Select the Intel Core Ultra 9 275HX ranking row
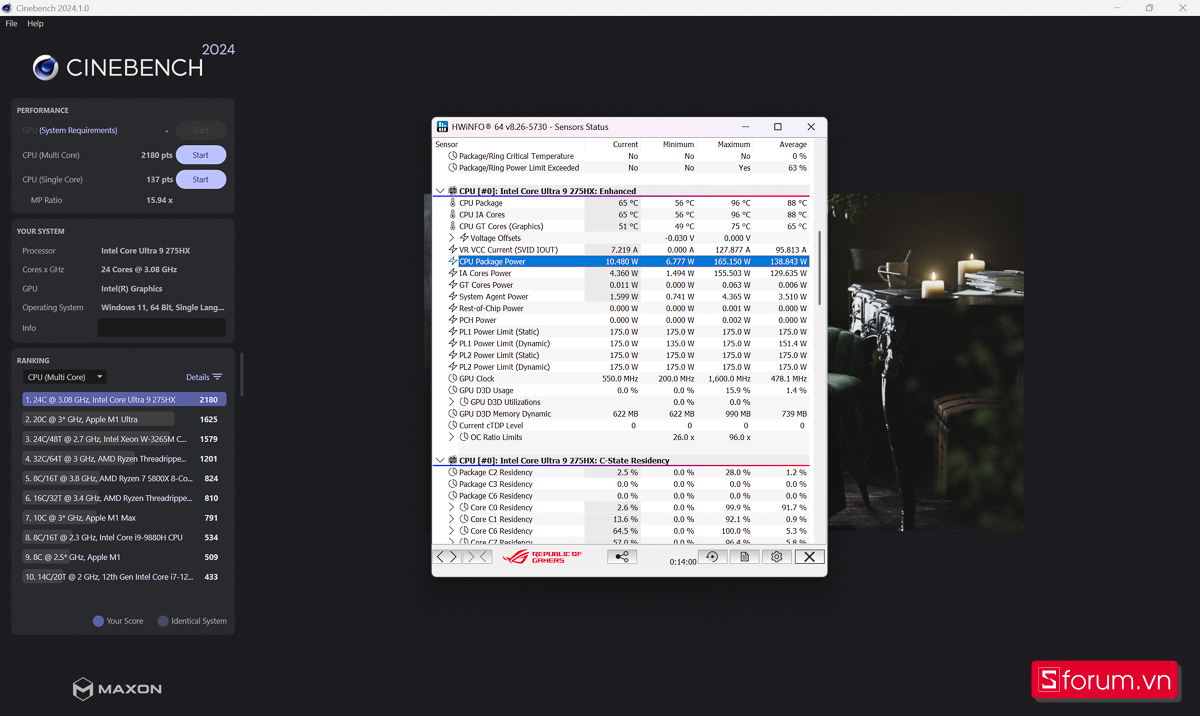This screenshot has height=716, width=1200. pyautogui.click(x=124, y=400)
